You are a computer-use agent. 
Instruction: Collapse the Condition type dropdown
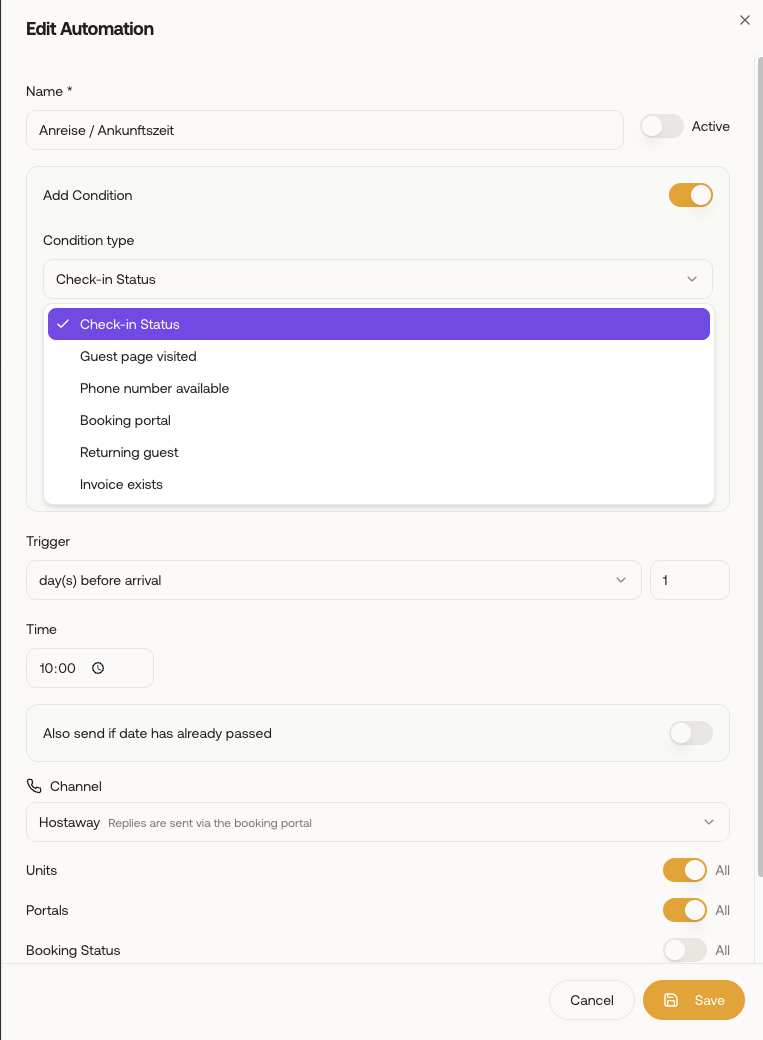tap(378, 279)
